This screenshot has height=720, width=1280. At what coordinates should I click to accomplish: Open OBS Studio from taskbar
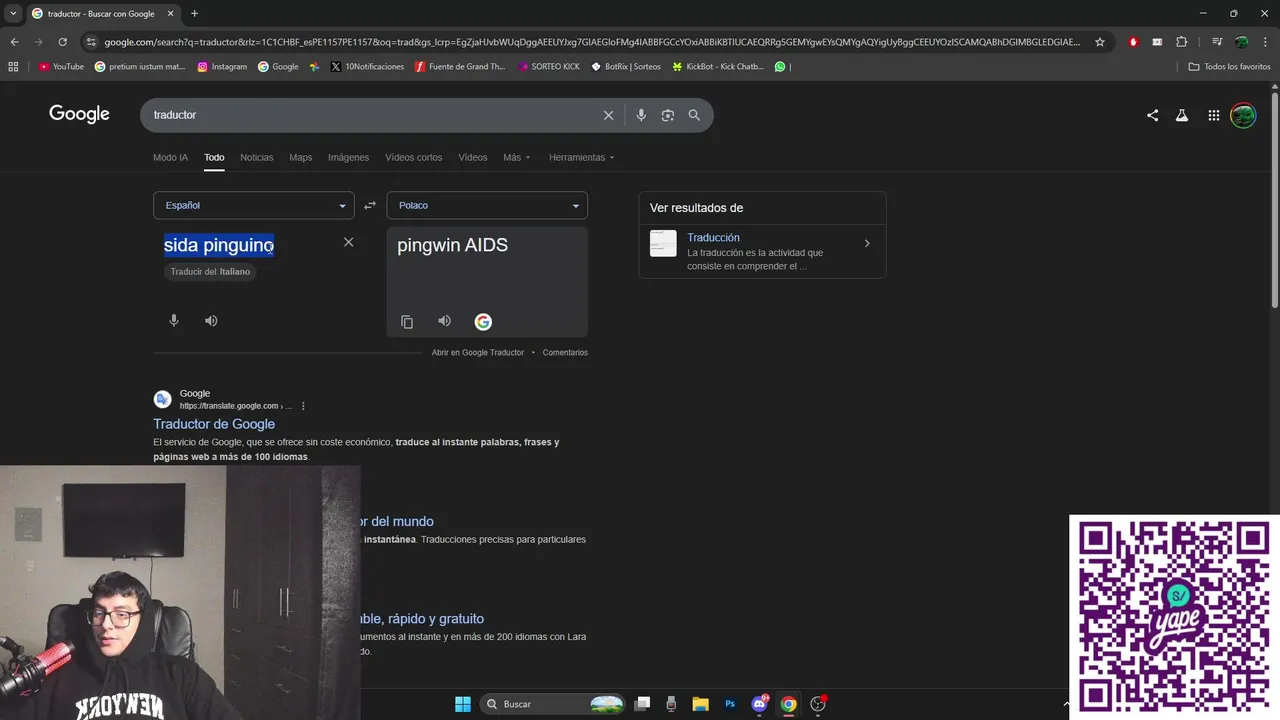[818, 704]
